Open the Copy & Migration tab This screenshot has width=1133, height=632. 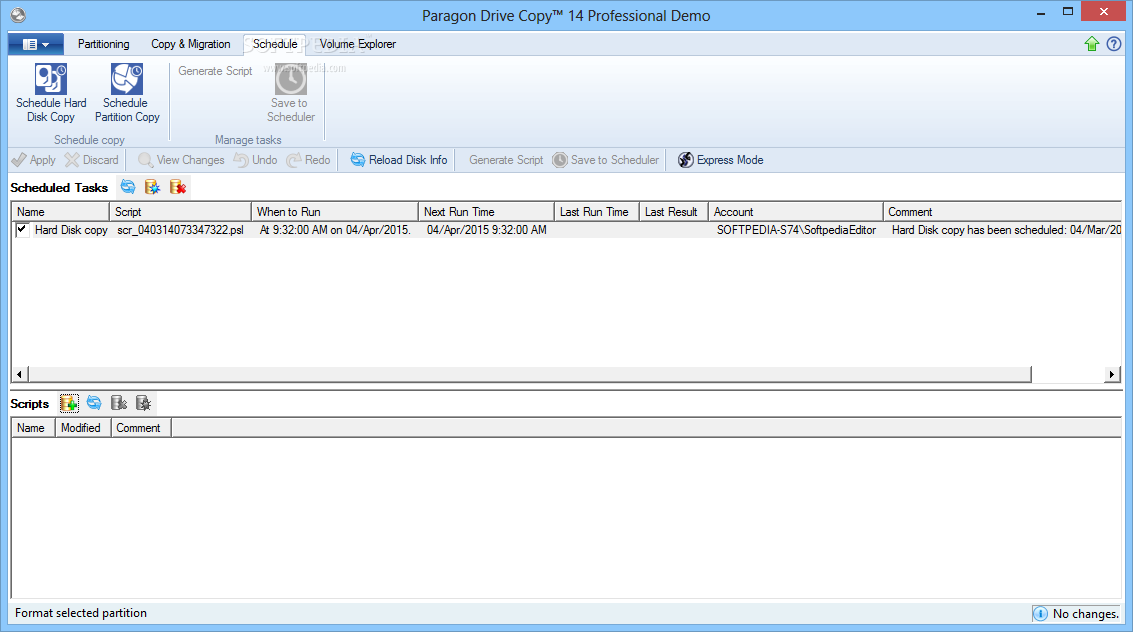click(191, 44)
